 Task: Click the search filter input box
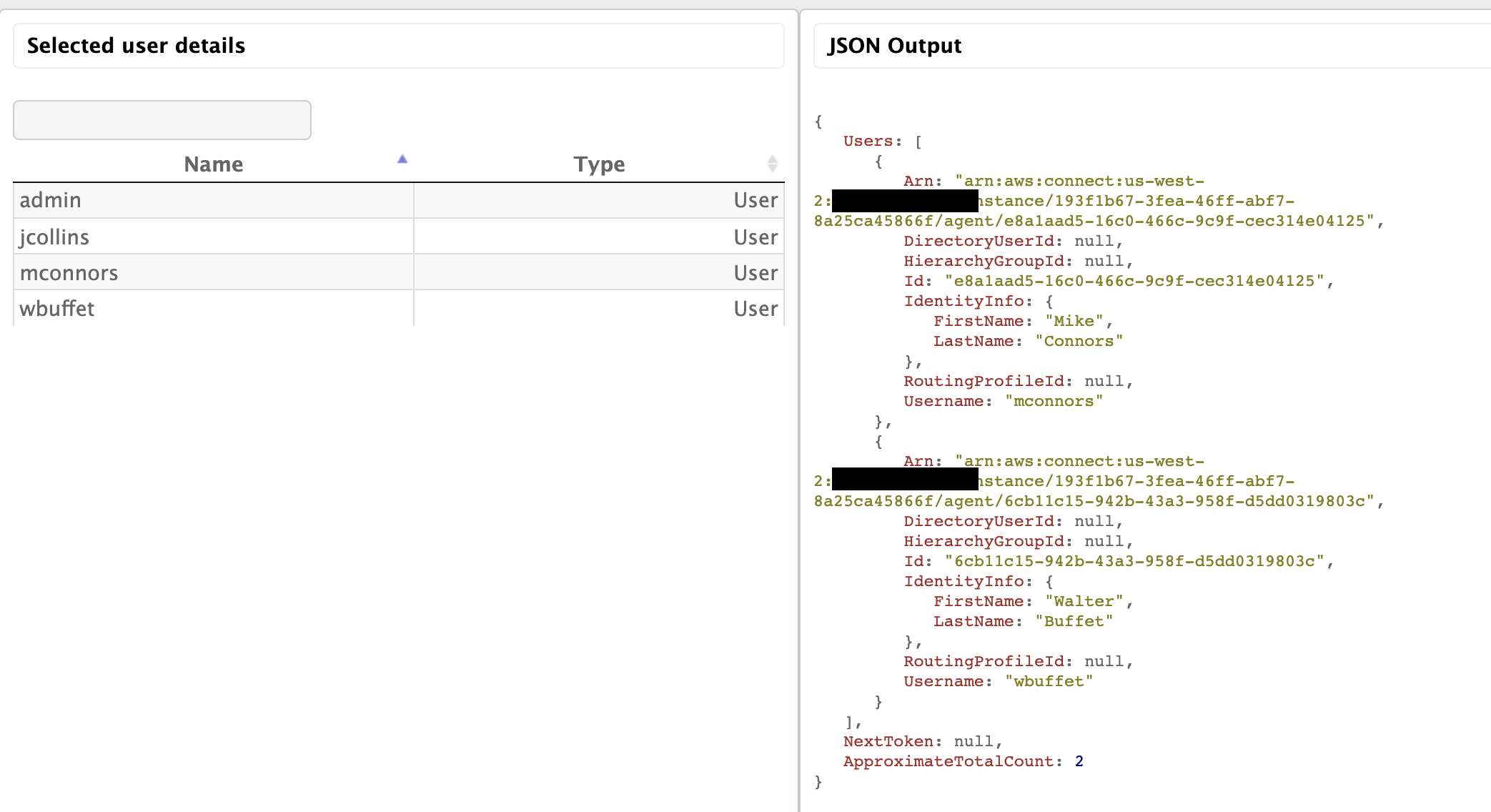coord(162,120)
